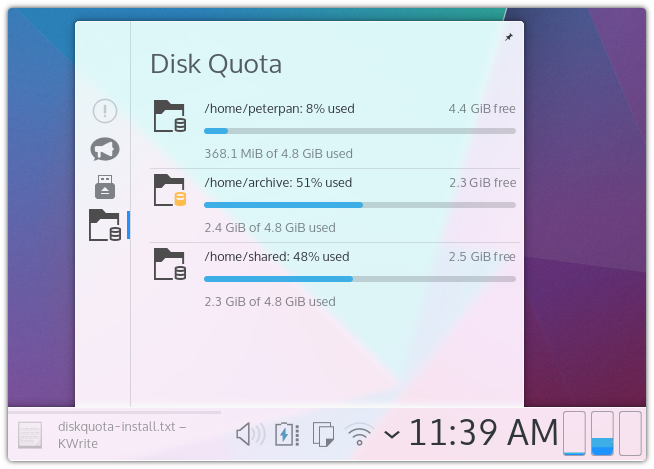
Task: Pin the Disk Quota popup open
Action: coord(508,37)
